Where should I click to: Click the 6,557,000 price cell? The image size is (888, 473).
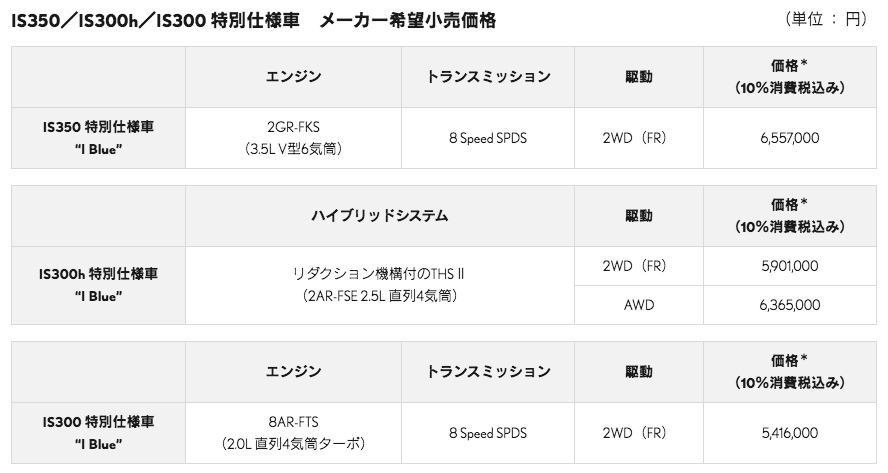pos(789,139)
